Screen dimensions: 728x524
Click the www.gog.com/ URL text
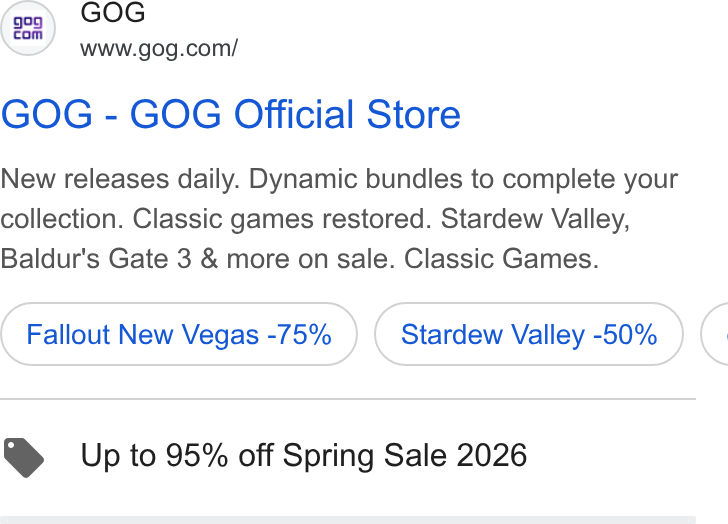(159, 49)
